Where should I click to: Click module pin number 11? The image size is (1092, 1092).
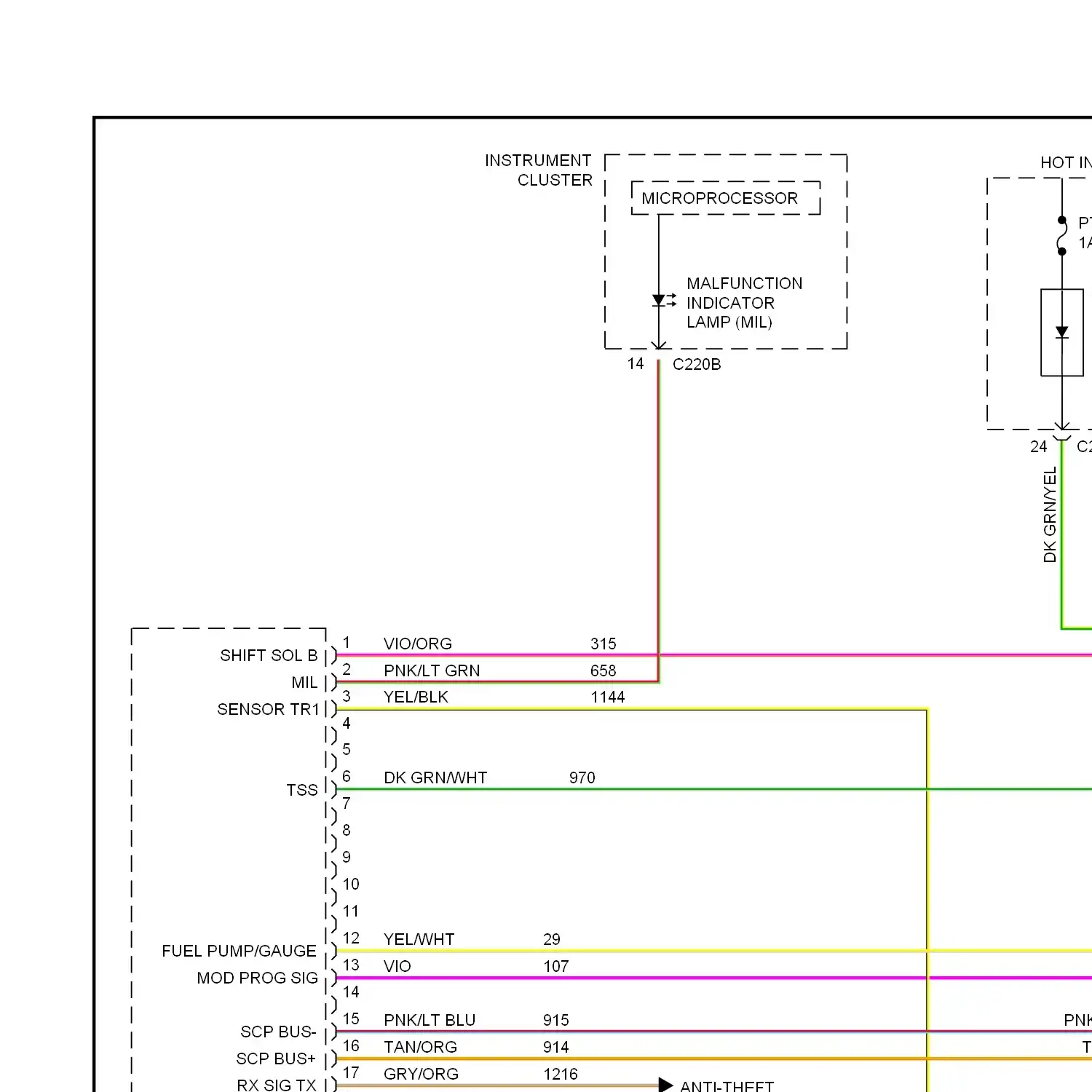[351, 911]
